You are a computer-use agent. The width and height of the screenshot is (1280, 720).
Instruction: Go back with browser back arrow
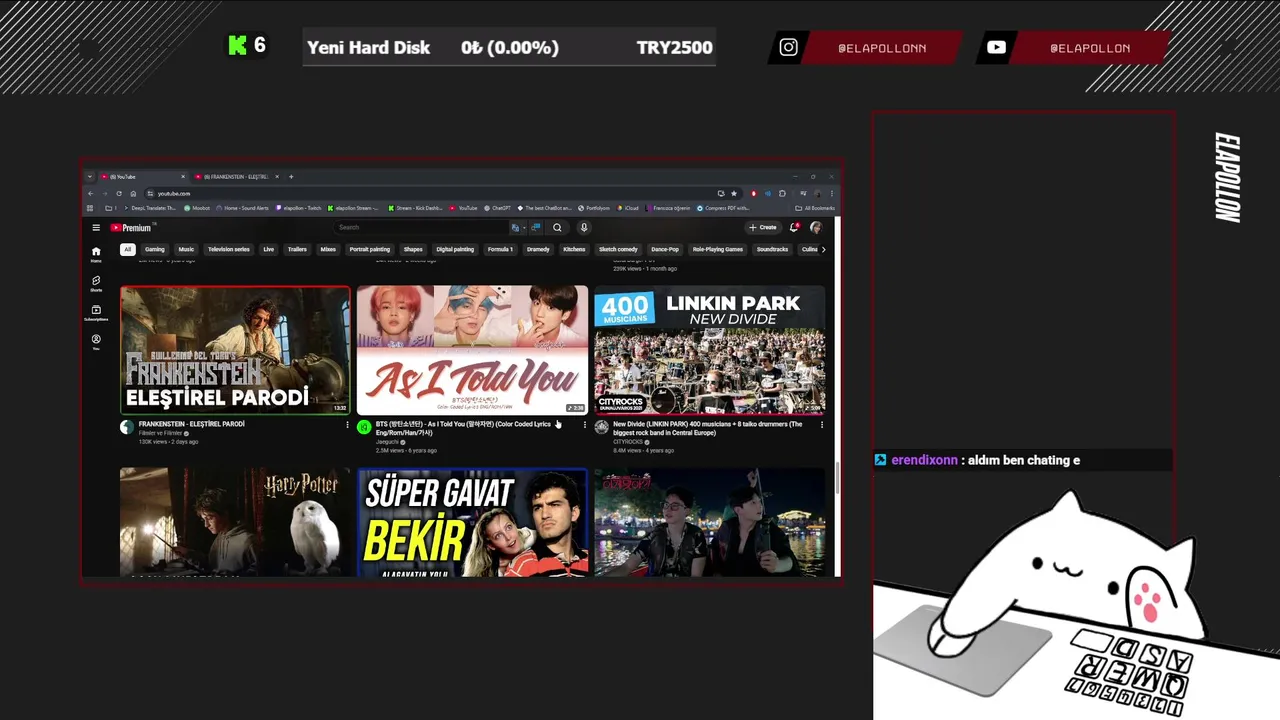(x=90, y=193)
